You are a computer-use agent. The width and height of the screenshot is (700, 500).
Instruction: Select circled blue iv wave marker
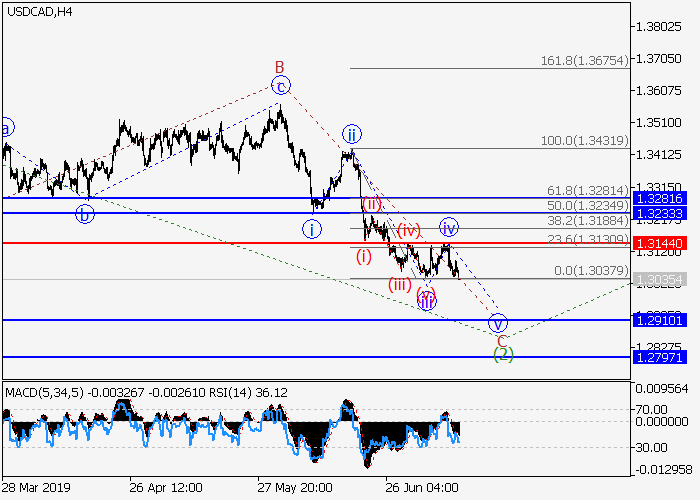(x=449, y=227)
